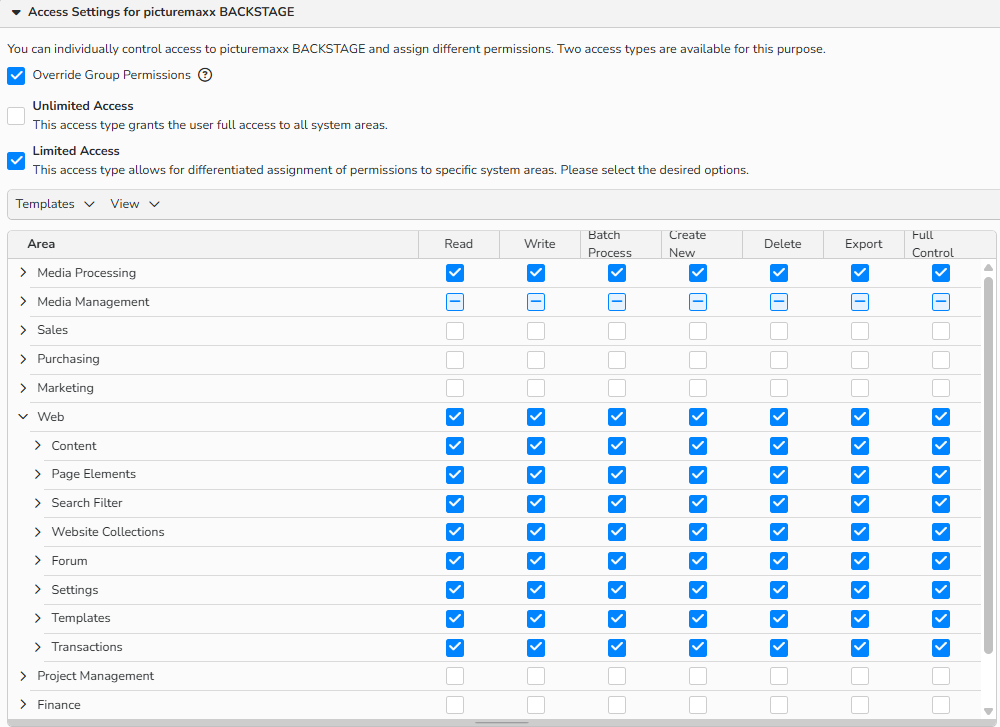Expand the Media Management row
Screen dimensions: 1000x727
pyautogui.click(x=24, y=301)
